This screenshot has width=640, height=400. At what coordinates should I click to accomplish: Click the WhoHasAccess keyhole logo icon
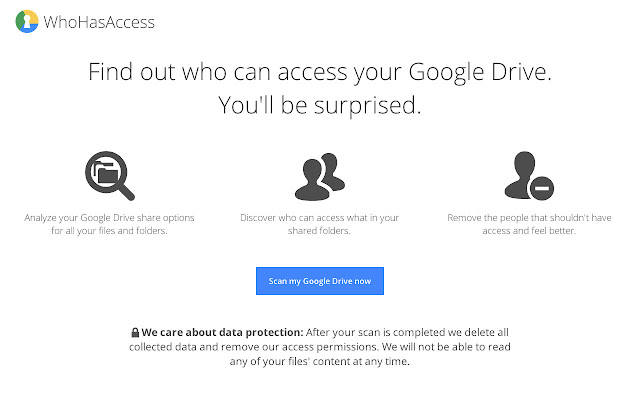click(29, 21)
